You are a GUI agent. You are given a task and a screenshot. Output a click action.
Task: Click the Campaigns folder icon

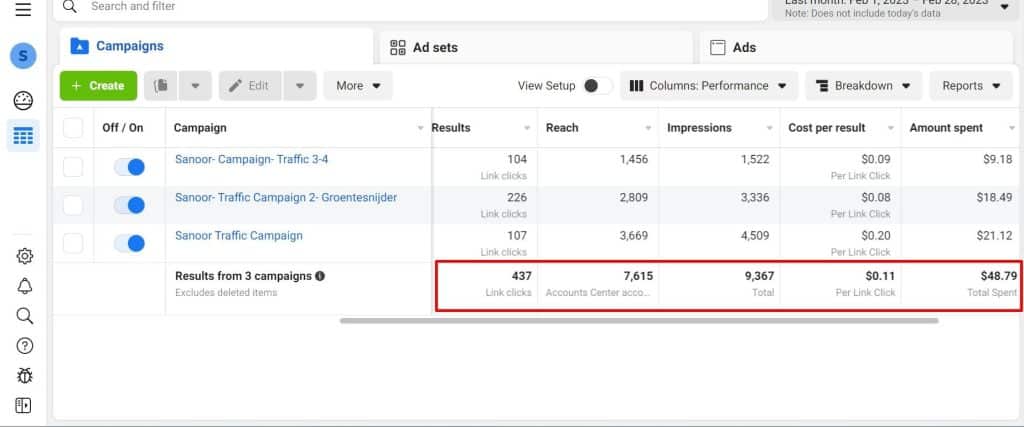coord(79,46)
